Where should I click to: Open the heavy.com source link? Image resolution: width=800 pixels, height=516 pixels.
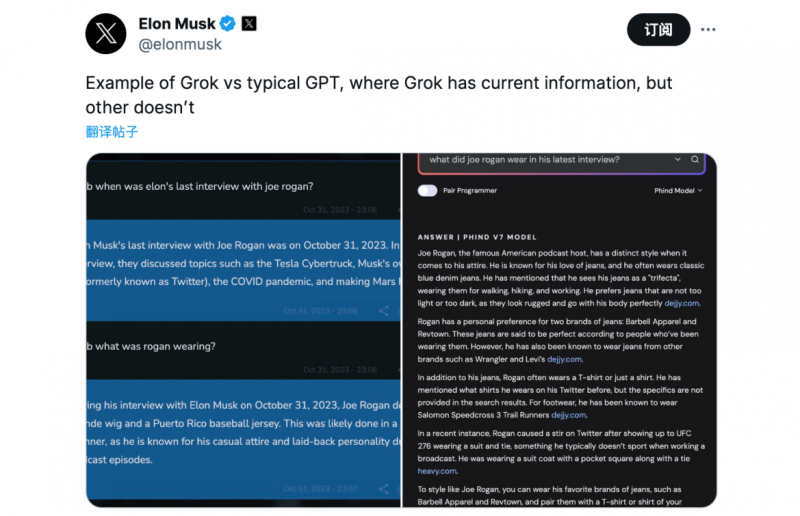click(x=437, y=471)
